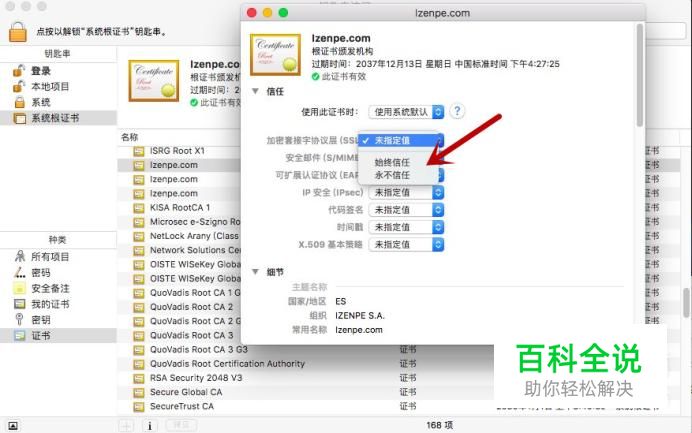Open the 代码签名 dropdown
692x433 pixels.
(406, 210)
